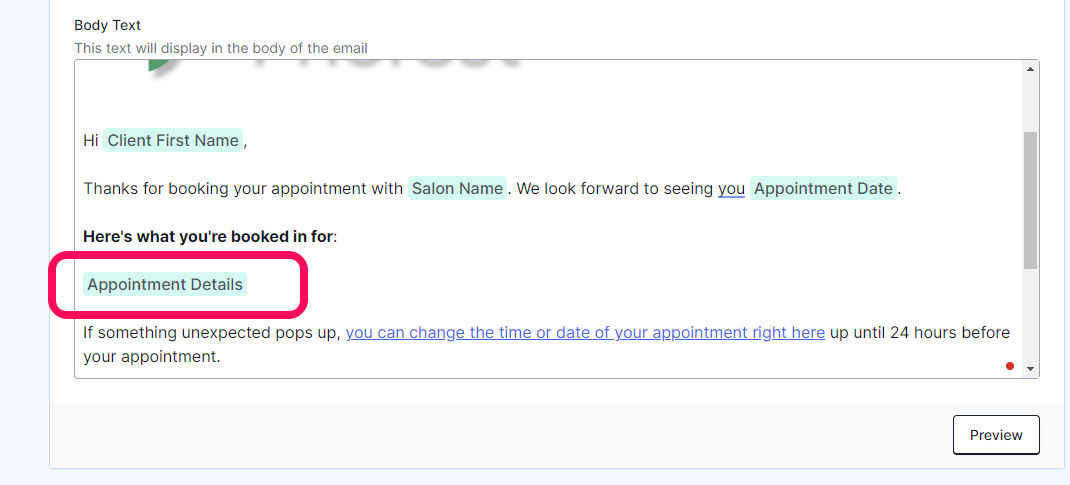This screenshot has width=1070, height=485.
Task: Click the red dot indicator in editor corner
Action: click(1010, 366)
